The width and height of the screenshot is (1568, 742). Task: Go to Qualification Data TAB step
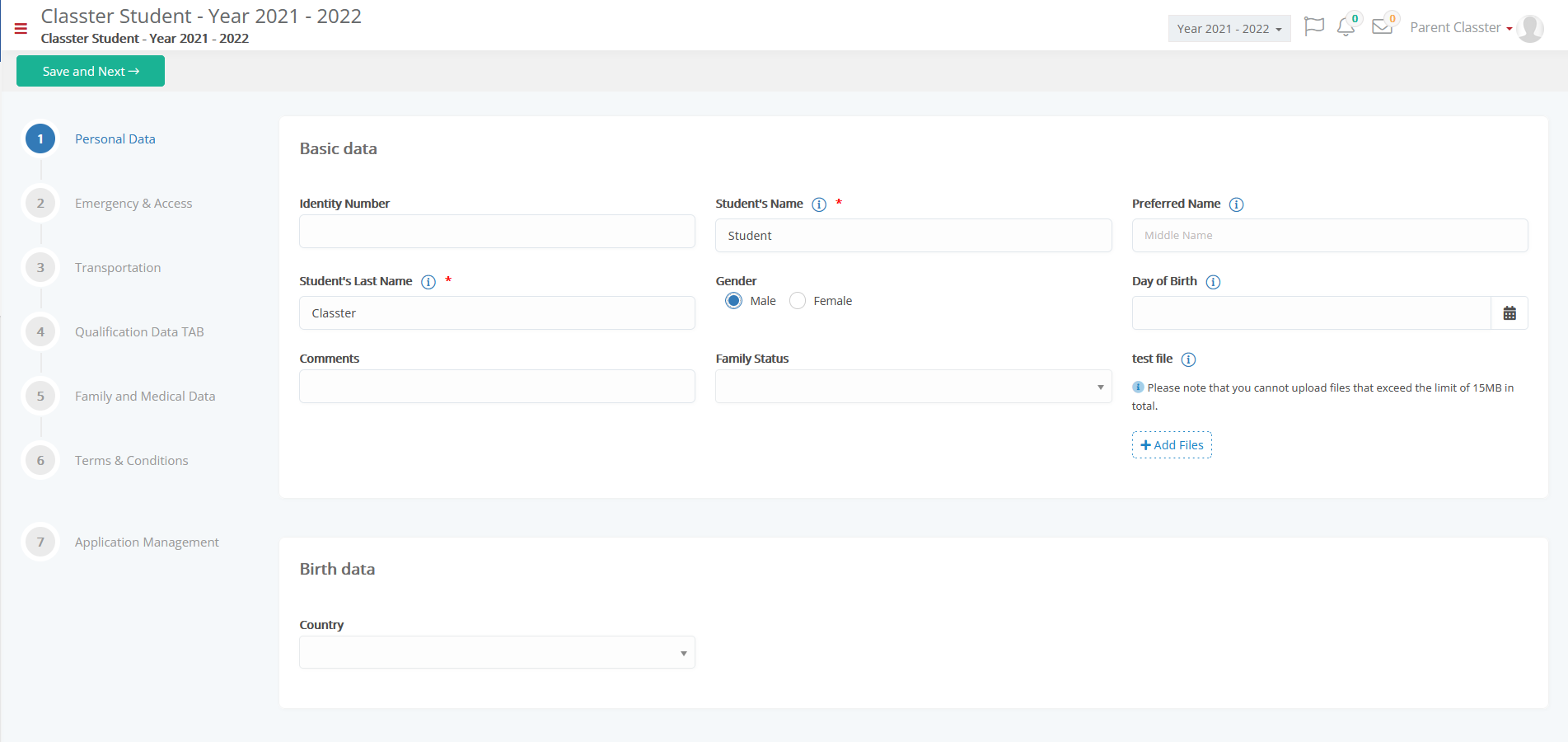click(x=139, y=332)
